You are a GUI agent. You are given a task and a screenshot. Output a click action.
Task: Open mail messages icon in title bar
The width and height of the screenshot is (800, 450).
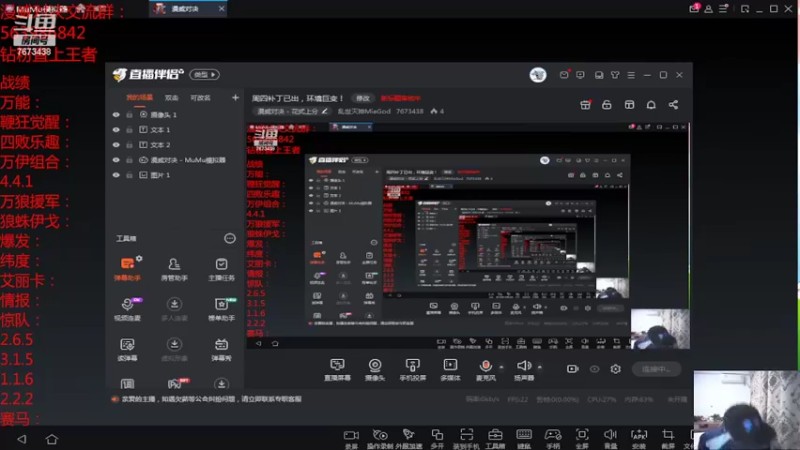coord(564,75)
